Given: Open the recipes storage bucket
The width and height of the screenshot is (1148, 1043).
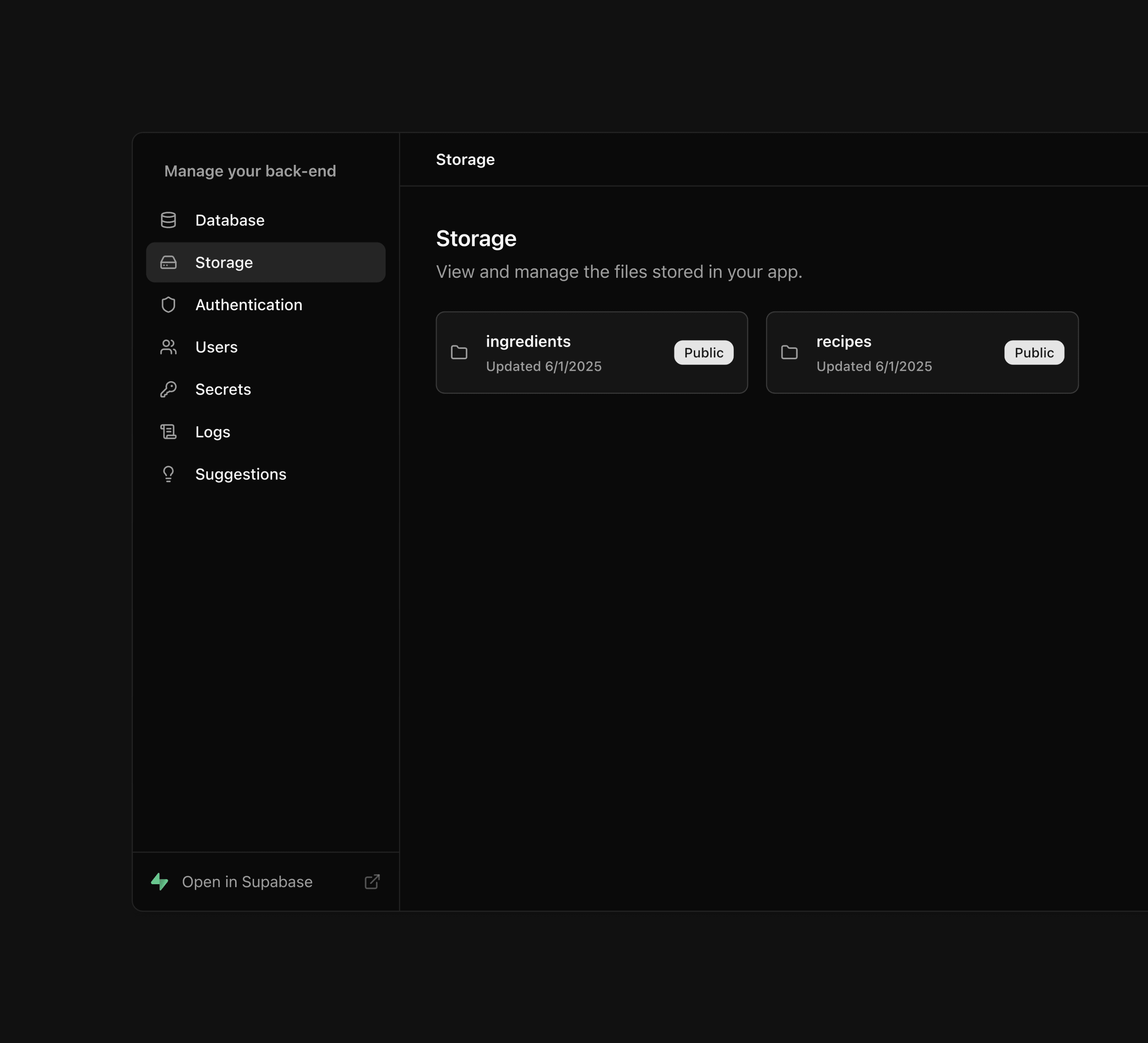Looking at the screenshot, I should pos(922,352).
